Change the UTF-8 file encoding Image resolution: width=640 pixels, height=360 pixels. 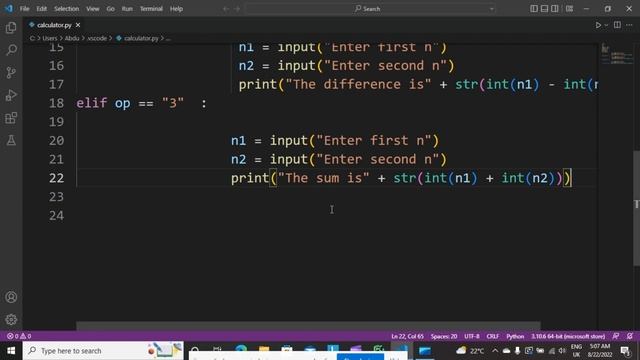point(472,336)
